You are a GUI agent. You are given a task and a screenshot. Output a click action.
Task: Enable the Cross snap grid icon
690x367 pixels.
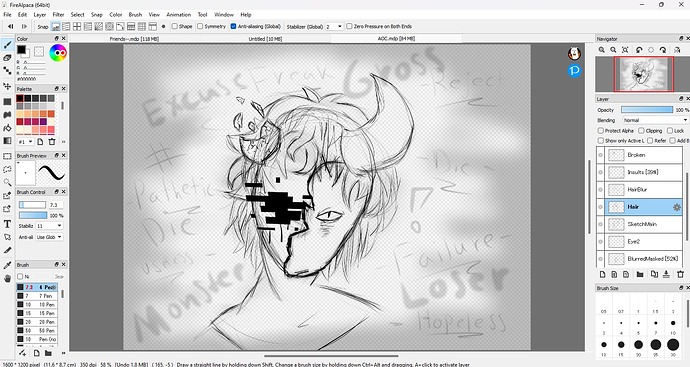pyautogui.click(x=77, y=26)
